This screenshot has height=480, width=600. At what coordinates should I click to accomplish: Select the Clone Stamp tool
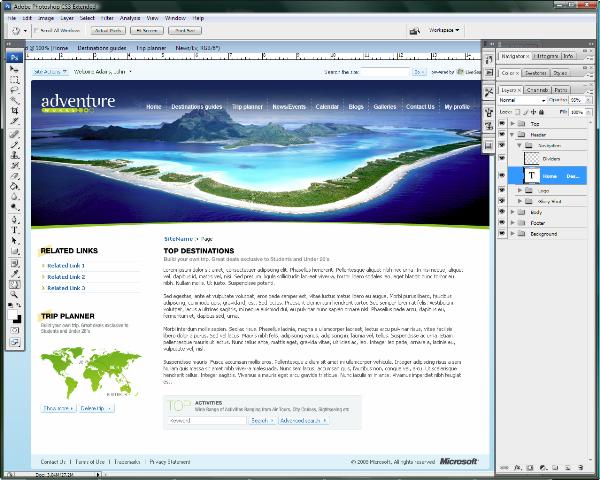point(14,155)
